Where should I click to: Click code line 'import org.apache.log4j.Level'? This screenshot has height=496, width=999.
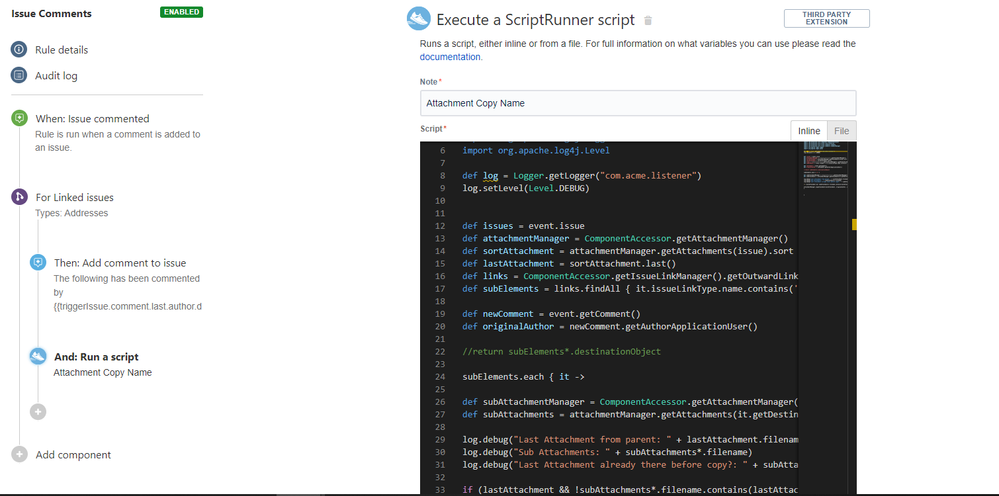[x=536, y=151]
